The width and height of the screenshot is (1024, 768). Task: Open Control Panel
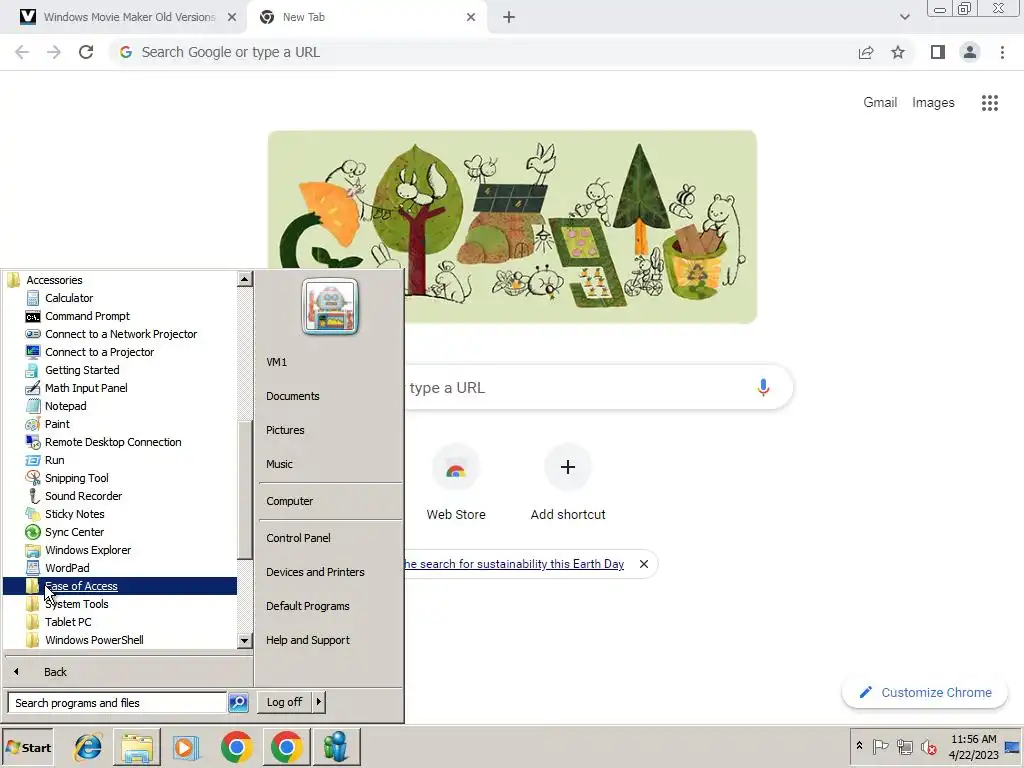coord(298,537)
